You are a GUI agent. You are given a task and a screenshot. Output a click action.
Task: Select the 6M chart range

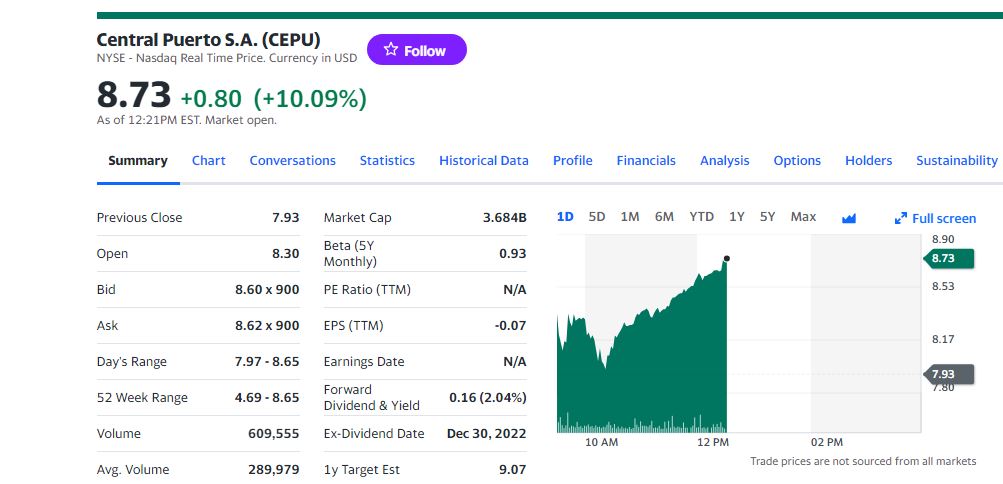(x=665, y=217)
